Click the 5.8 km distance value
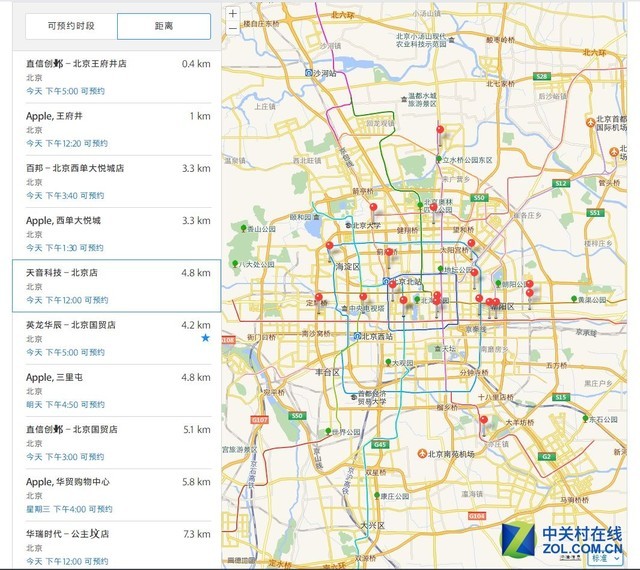The width and height of the screenshot is (640, 570). pyautogui.click(x=196, y=482)
